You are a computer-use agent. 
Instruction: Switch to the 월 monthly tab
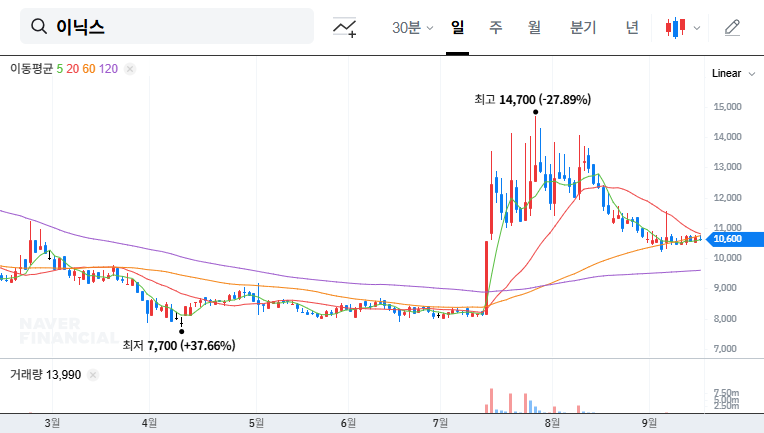coord(535,28)
